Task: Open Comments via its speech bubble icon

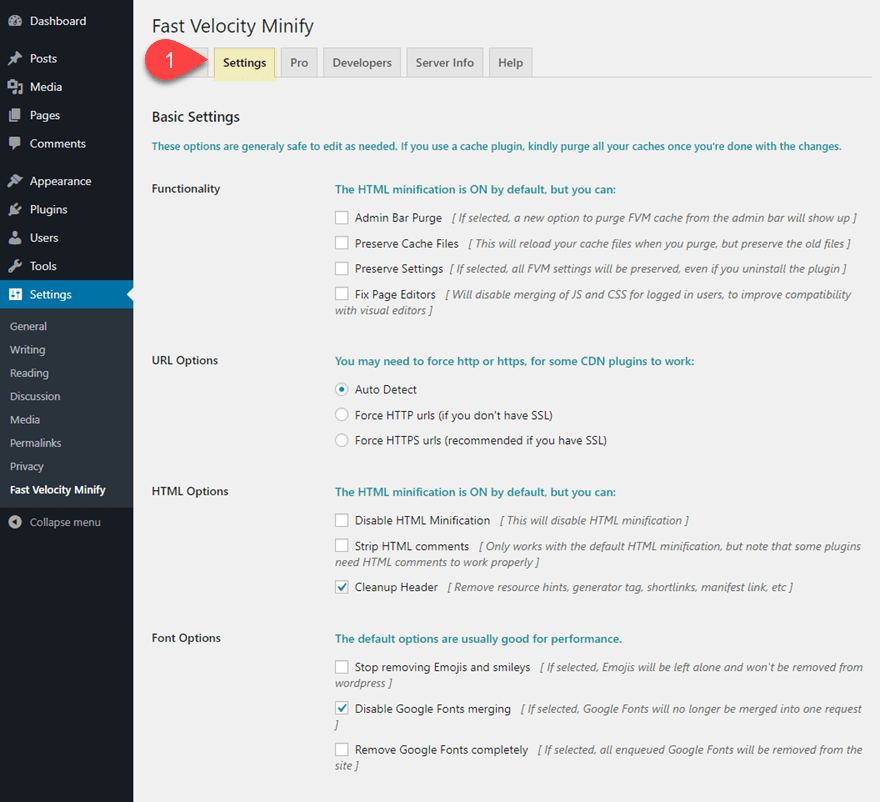Action: (x=15, y=143)
